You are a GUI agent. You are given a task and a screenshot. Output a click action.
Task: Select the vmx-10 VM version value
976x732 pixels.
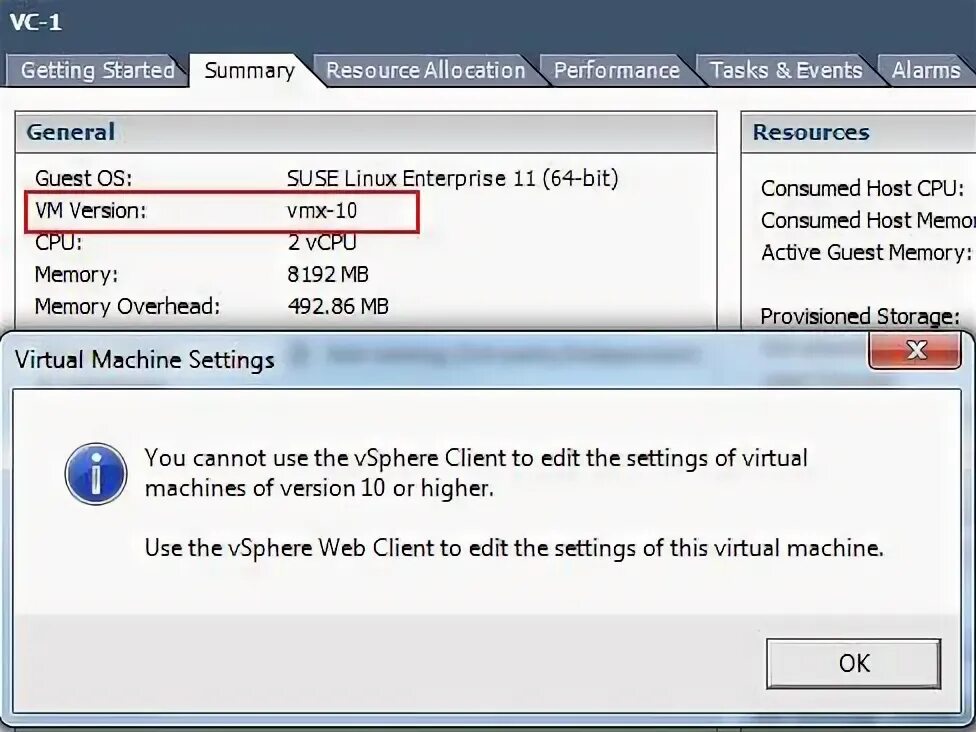(322, 211)
